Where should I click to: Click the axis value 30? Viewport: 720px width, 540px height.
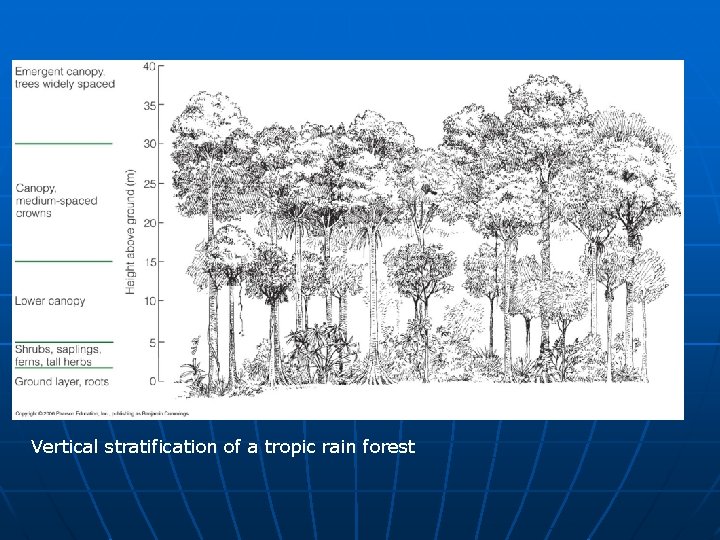click(149, 144)
